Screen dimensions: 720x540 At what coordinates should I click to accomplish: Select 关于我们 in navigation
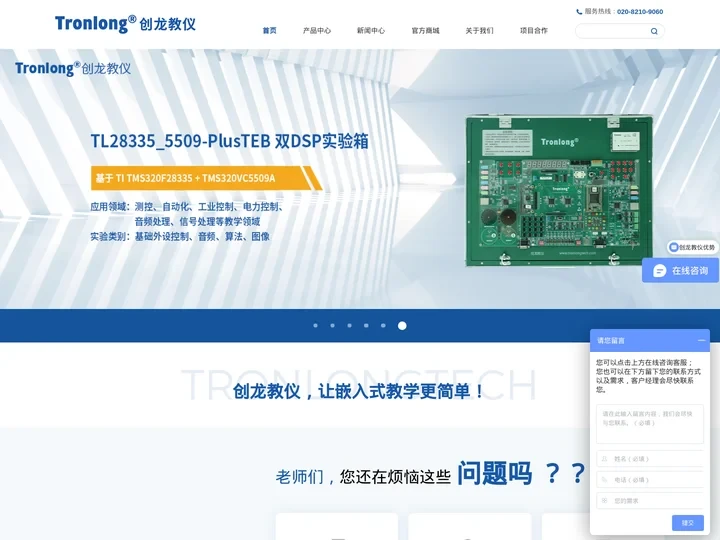click(x=479, y=31)
